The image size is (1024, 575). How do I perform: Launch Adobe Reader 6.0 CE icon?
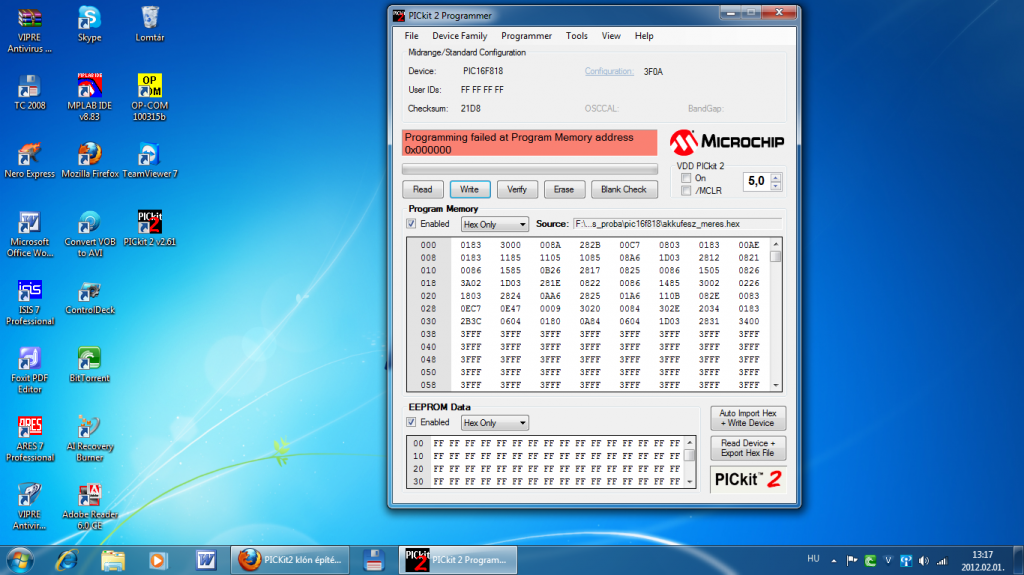coord(89,507)
